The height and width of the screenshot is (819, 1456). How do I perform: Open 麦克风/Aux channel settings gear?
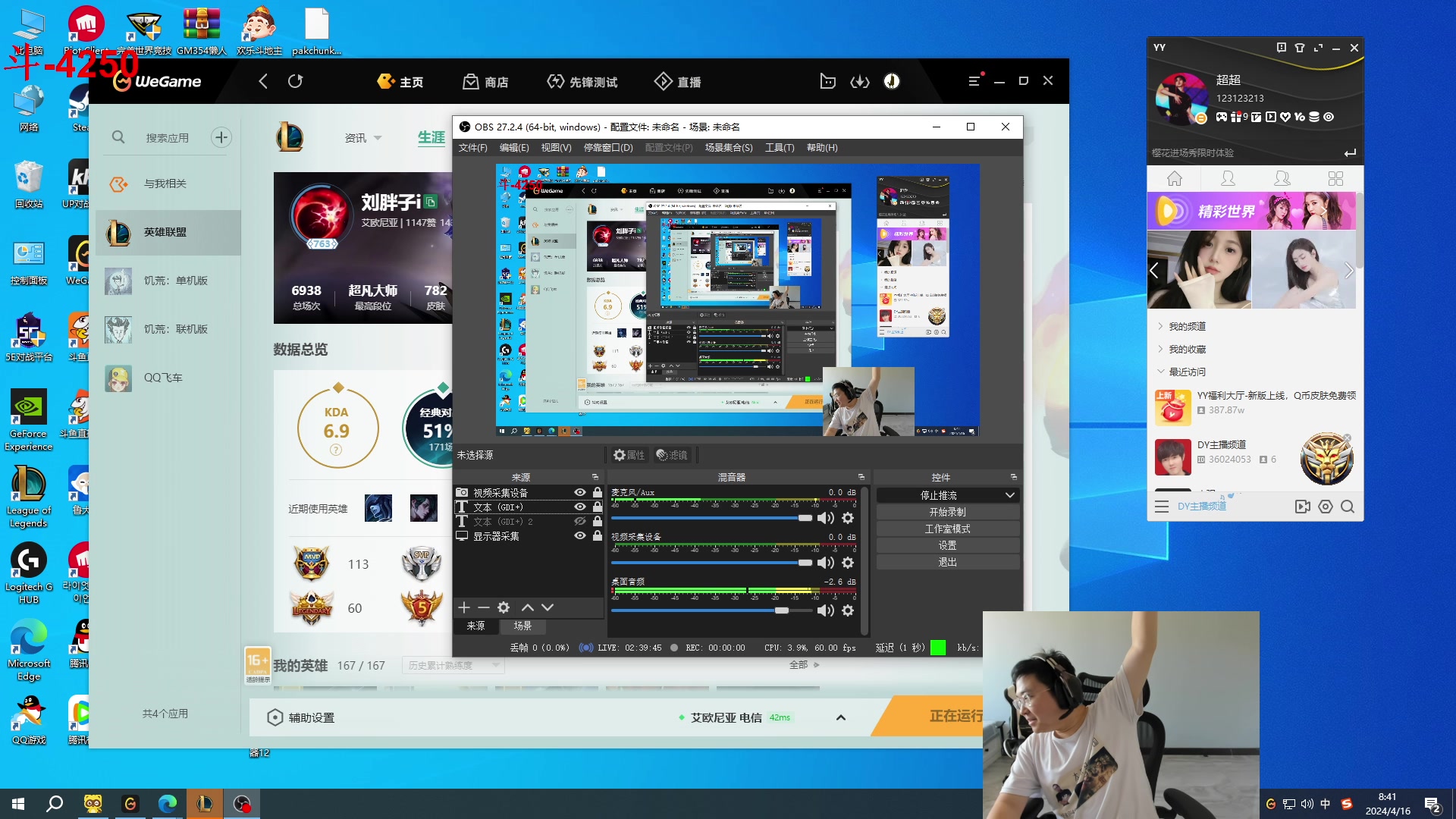click(848, 518)
